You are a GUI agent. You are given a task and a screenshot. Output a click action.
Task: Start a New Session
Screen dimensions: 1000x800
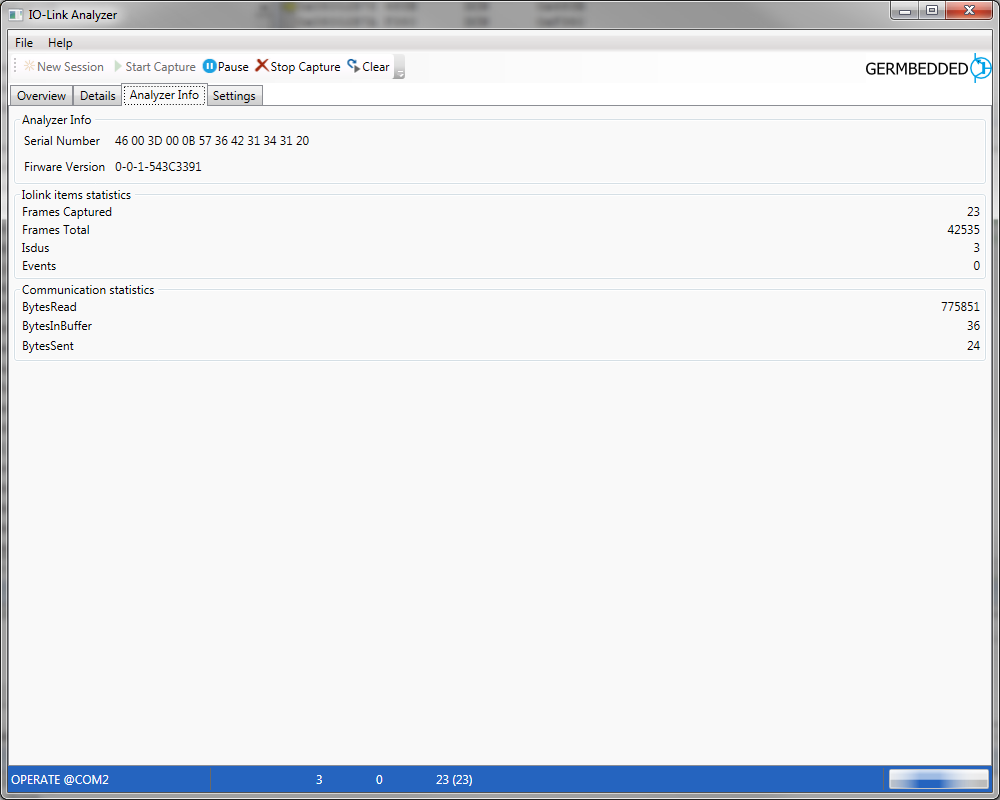click(x=63, y=67)
